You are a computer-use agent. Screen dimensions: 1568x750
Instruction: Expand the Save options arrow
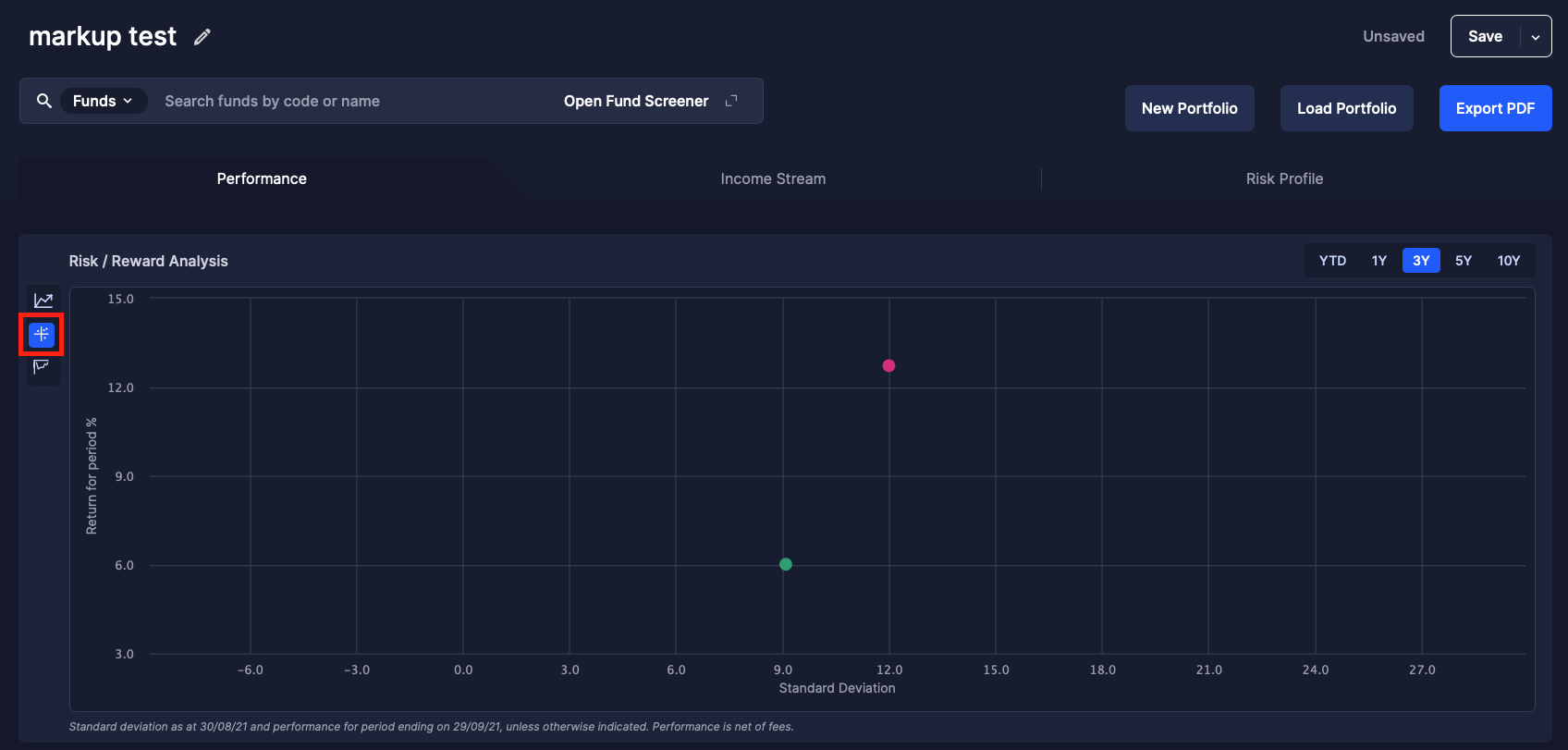point(1536,37)
